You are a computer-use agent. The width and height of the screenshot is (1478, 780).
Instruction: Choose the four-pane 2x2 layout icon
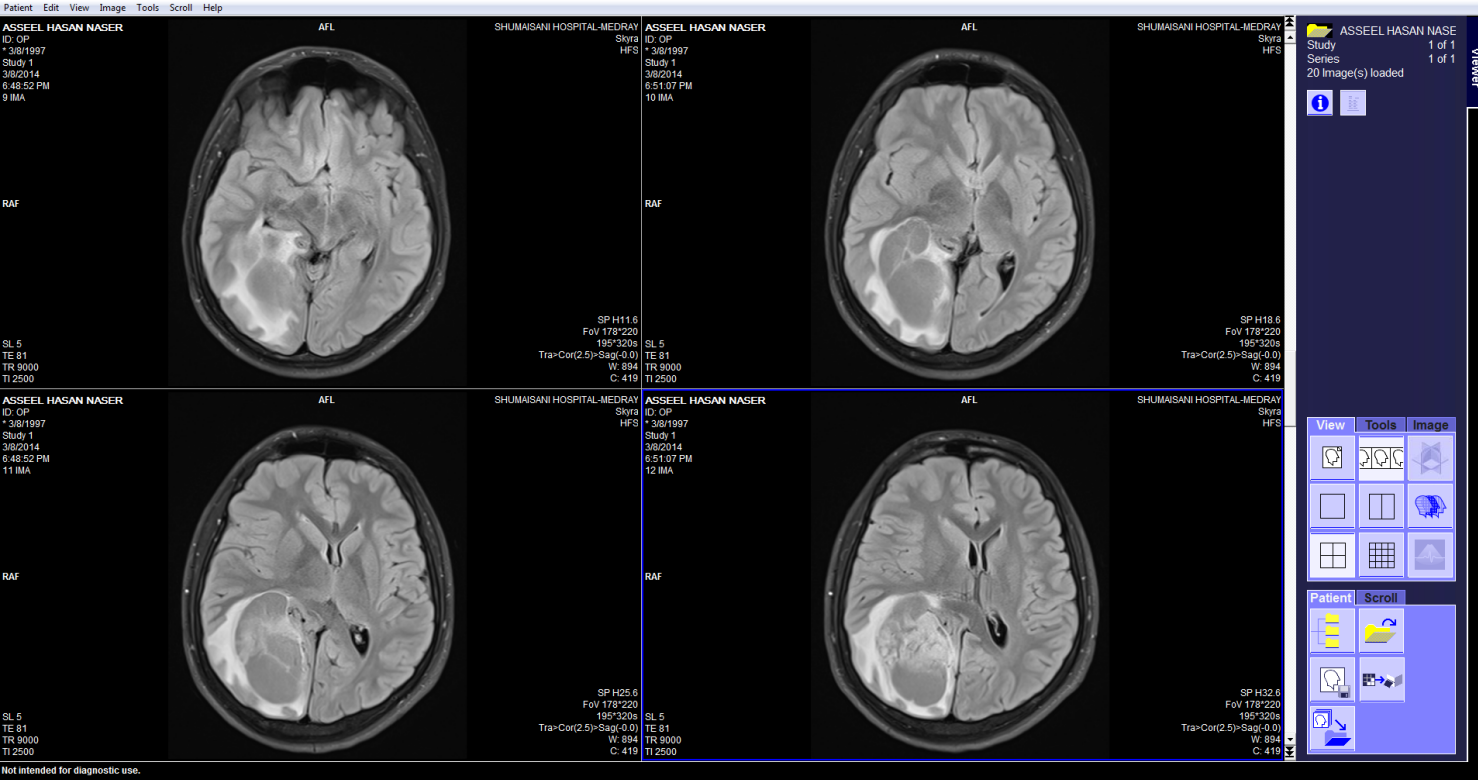click(1332, 555)
